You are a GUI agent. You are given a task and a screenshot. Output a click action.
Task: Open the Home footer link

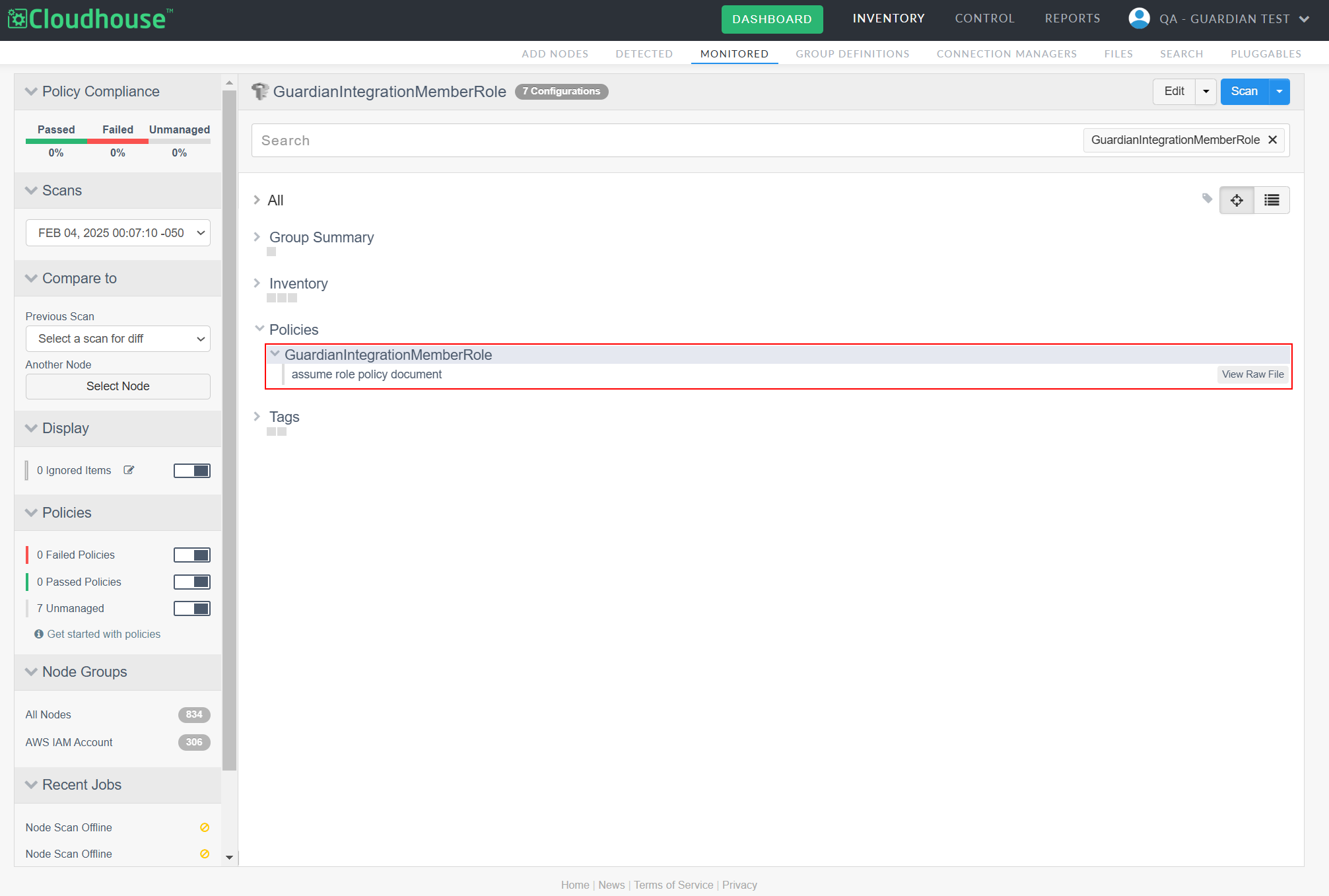point(575,885)
